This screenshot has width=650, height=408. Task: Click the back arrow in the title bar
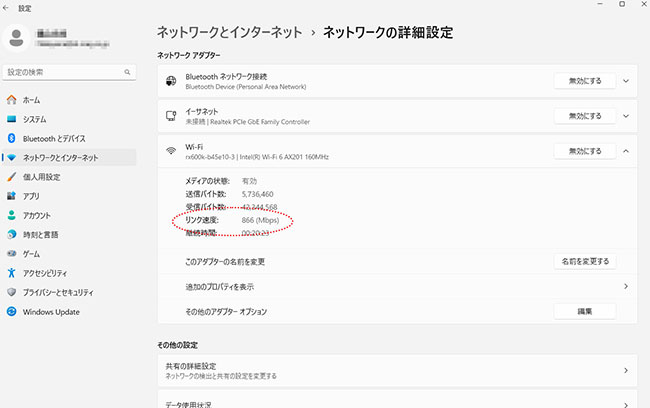pos(7,8)
